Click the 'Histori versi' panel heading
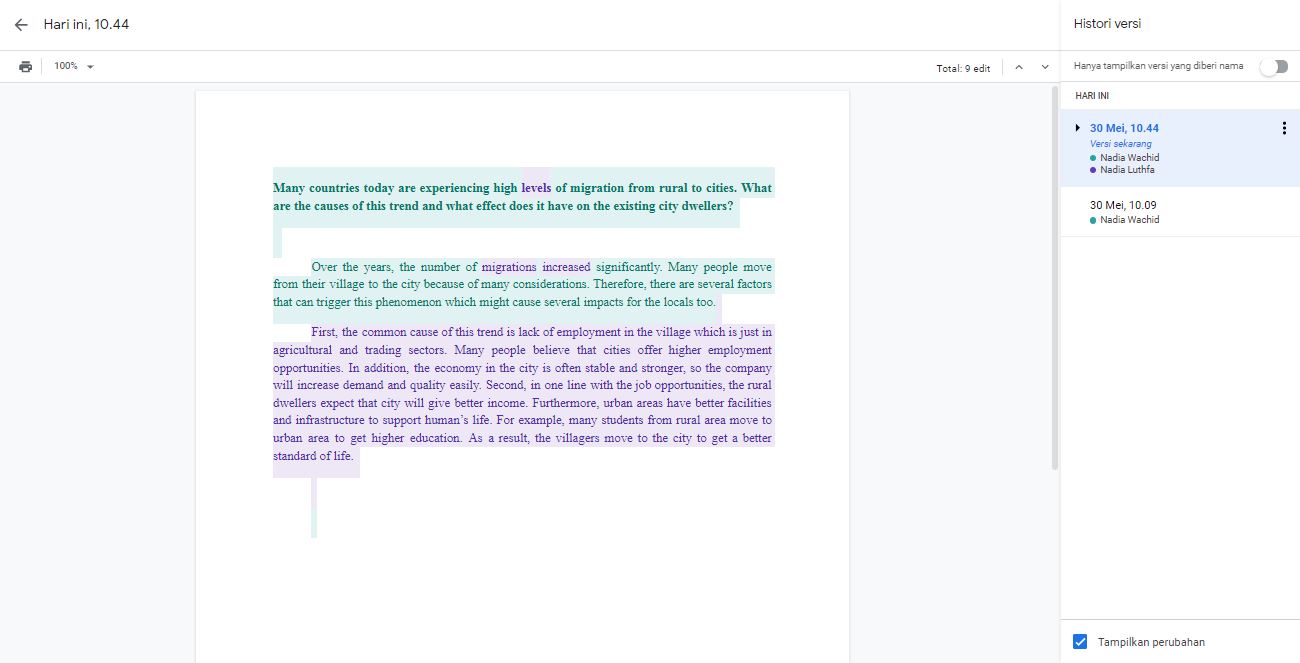The height and width of the screenshot is (663, 1300). click(x=1107, y=24)
